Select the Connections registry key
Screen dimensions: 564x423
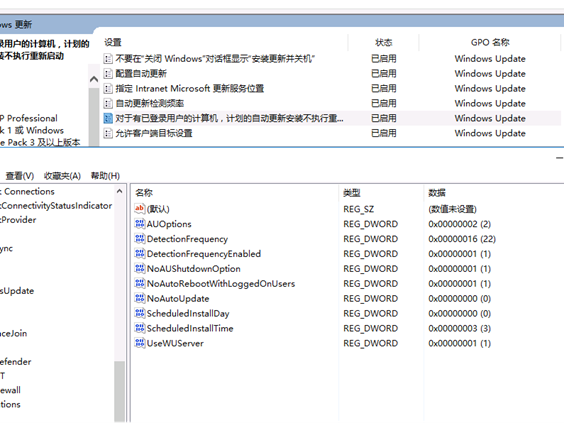[28, 191]
